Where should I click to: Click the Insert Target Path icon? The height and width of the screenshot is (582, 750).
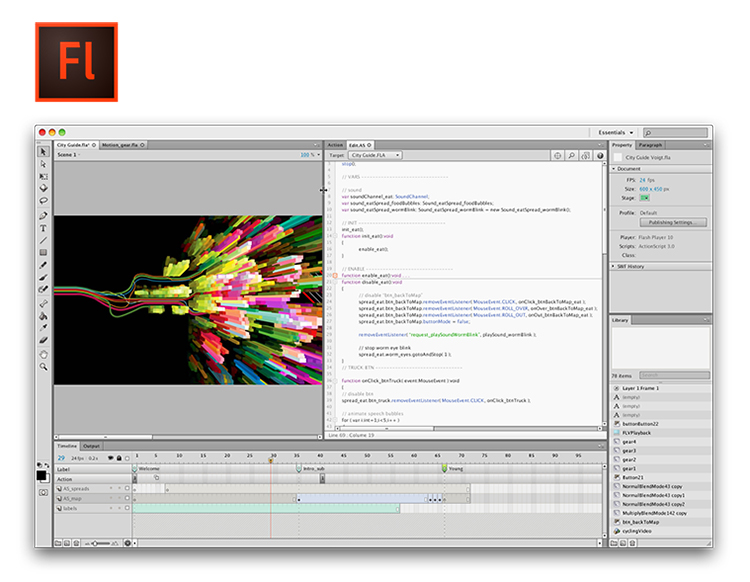pos(557,156)
